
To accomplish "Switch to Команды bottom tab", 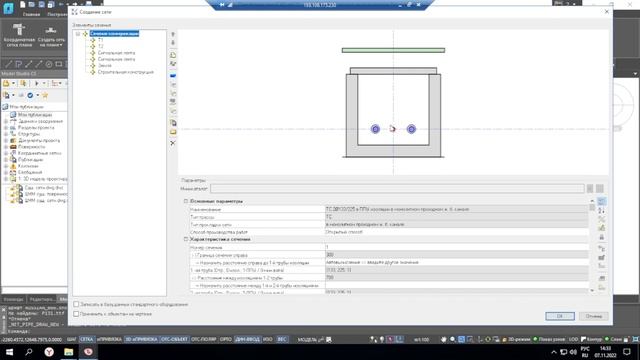I will (x=13, y=299).
